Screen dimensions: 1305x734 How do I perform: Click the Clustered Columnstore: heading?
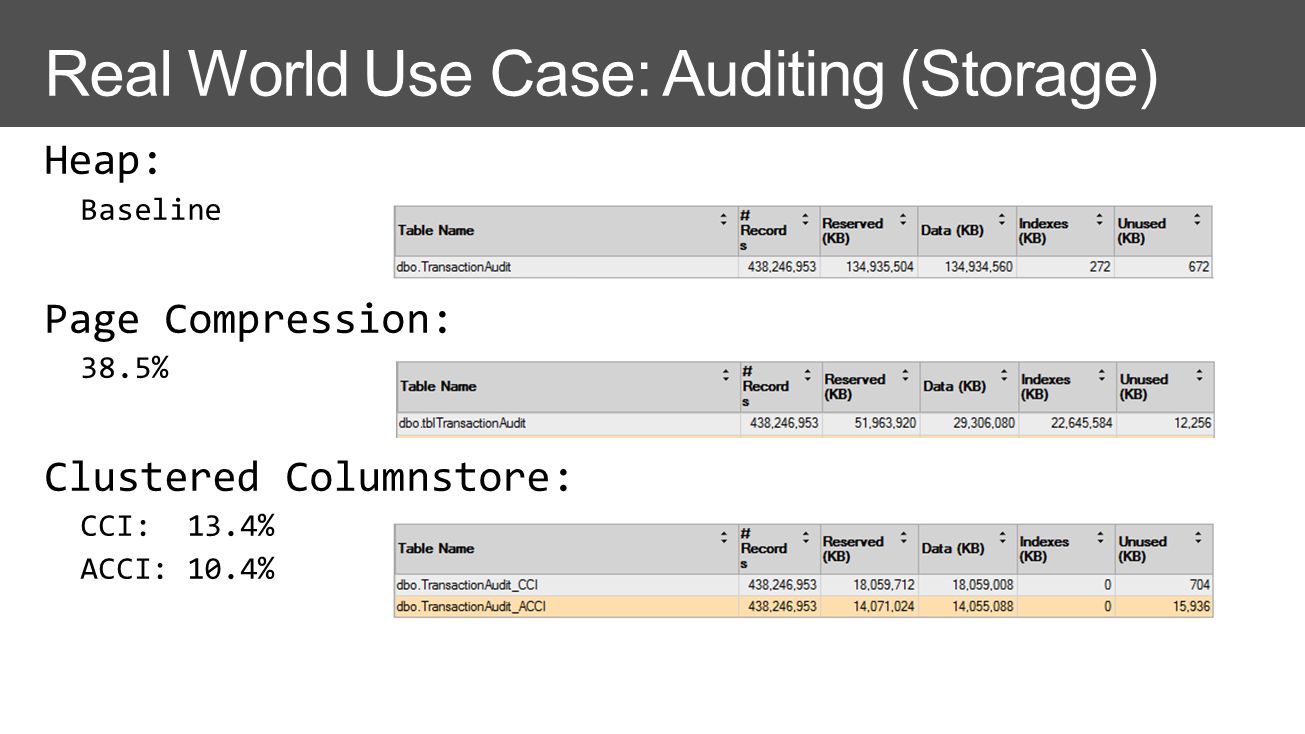pos(308,477)
